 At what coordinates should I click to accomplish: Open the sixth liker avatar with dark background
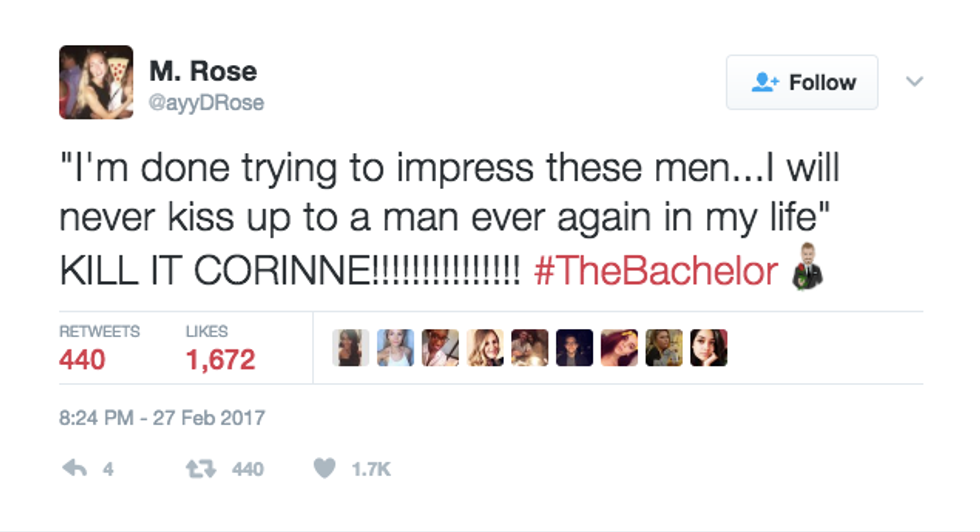click(575, 348)
